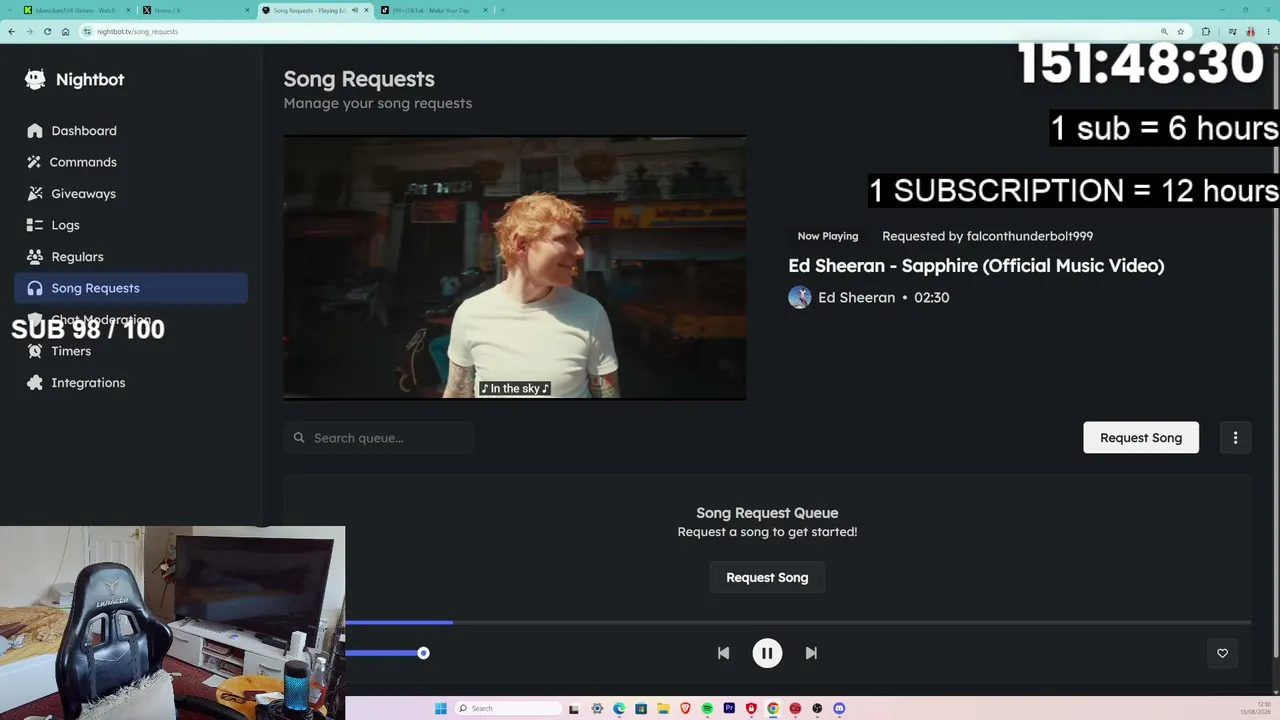Click into the Search queue field
Viewport: 1280px width, 720px height.
[x=378, y=438]
